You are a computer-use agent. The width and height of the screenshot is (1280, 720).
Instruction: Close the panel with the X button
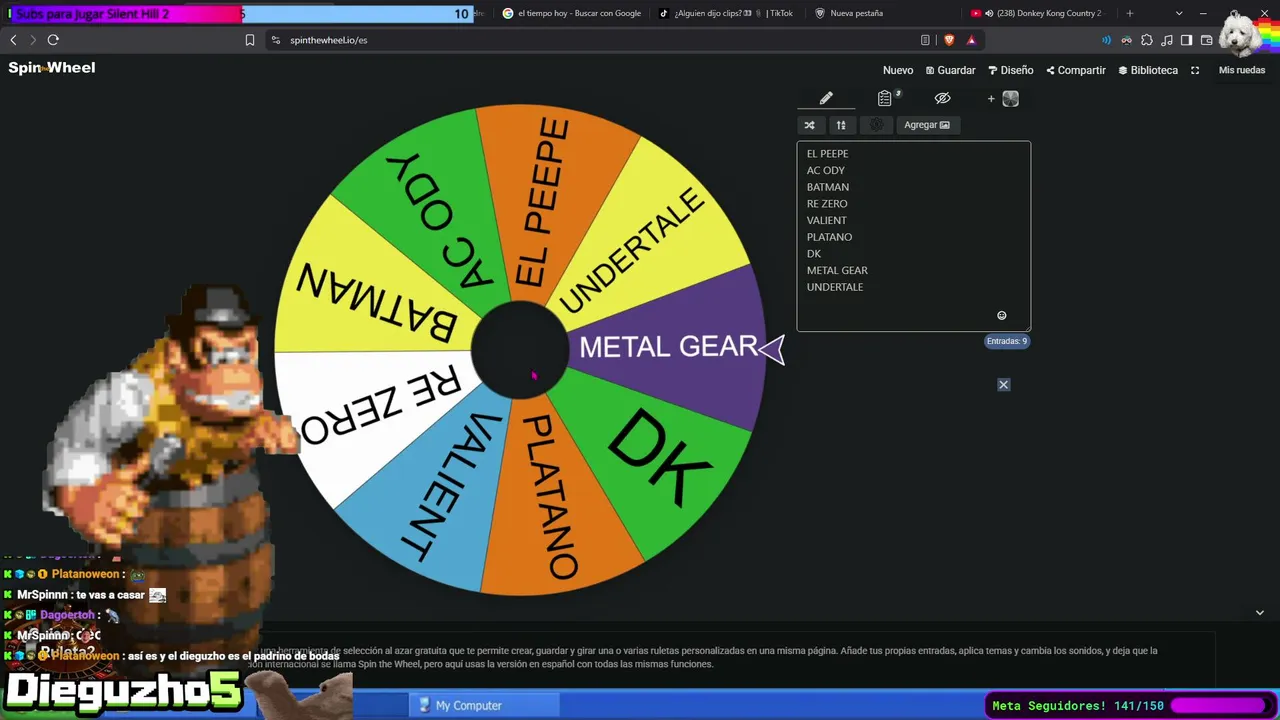1004,385
